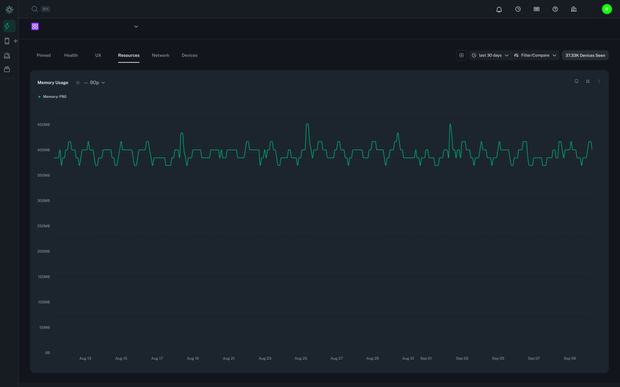Click the Sep 09 x-axis date
This screenshot has height=387, width=620.
point(570,358)
